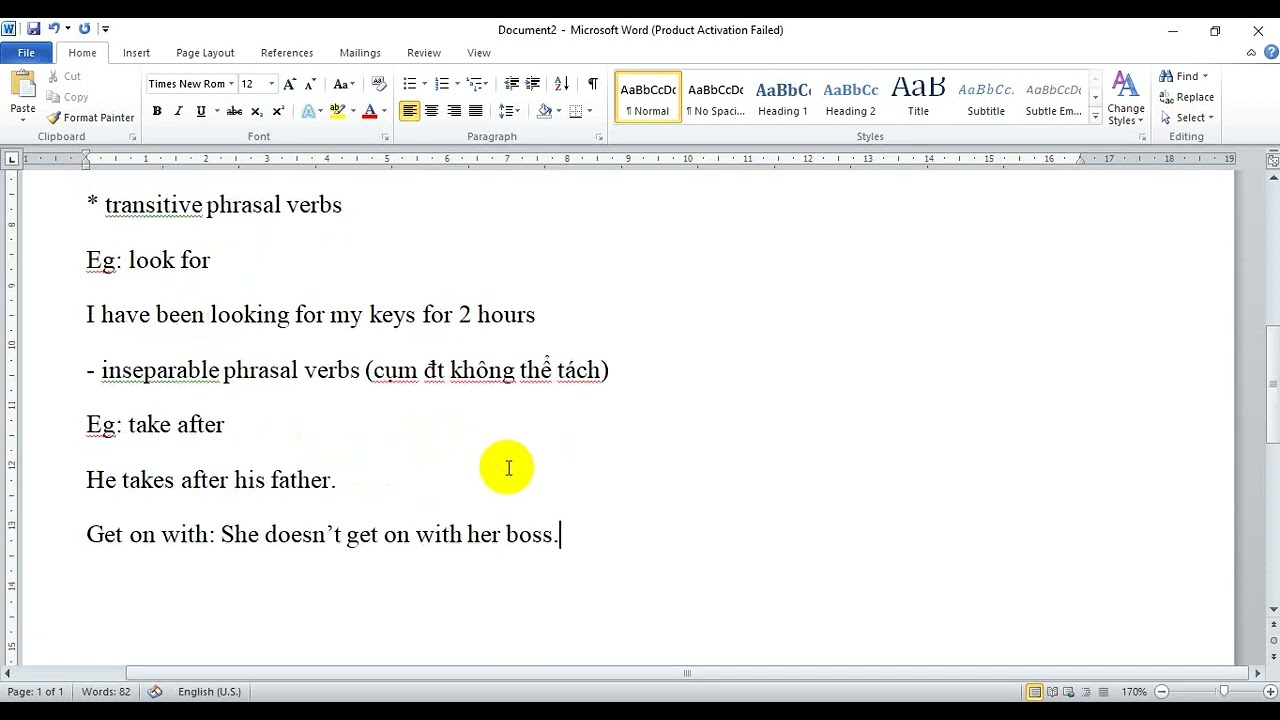The image size is (1280, 720).
Task: Click the Grow Font icon
Action: click(290, 84)
